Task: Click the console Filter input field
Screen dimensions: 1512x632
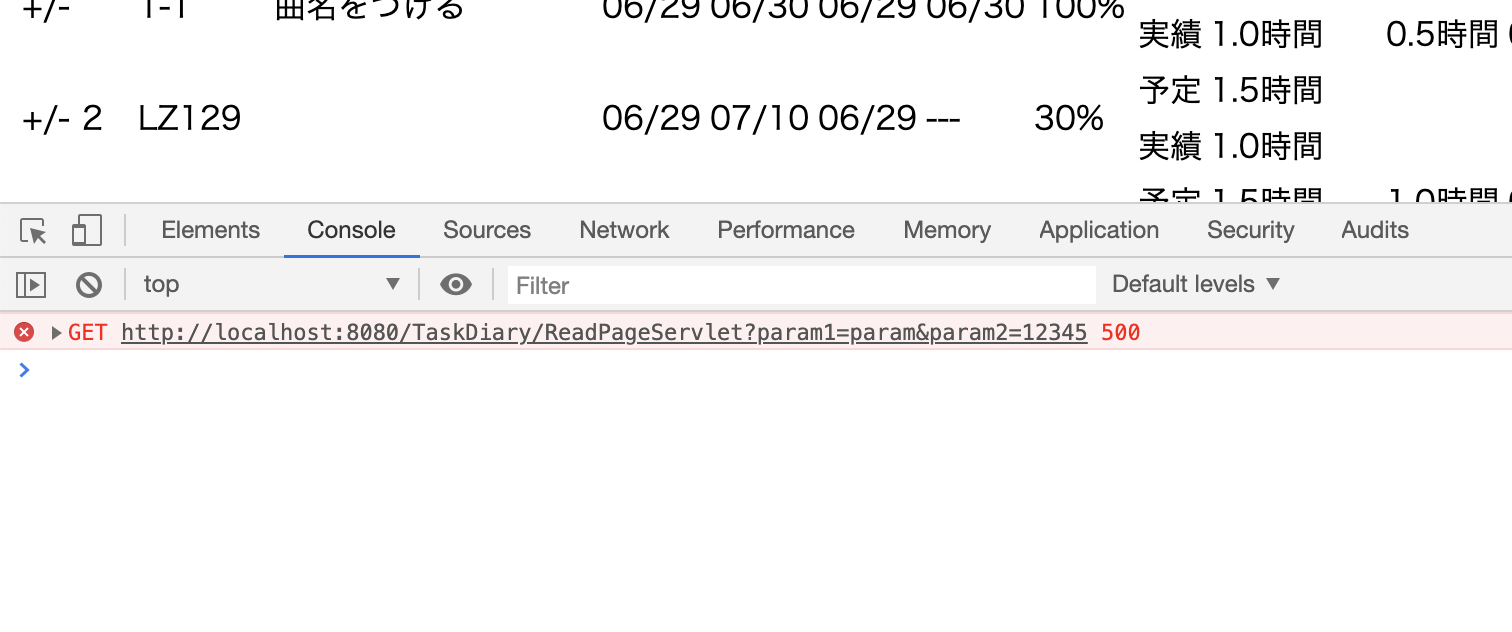Action: tap(801, 285)
